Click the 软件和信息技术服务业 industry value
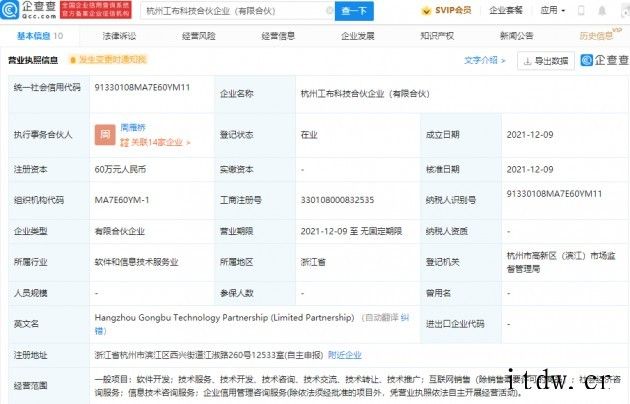This screenshot has width=630, height=404. [x=136, y=262]
